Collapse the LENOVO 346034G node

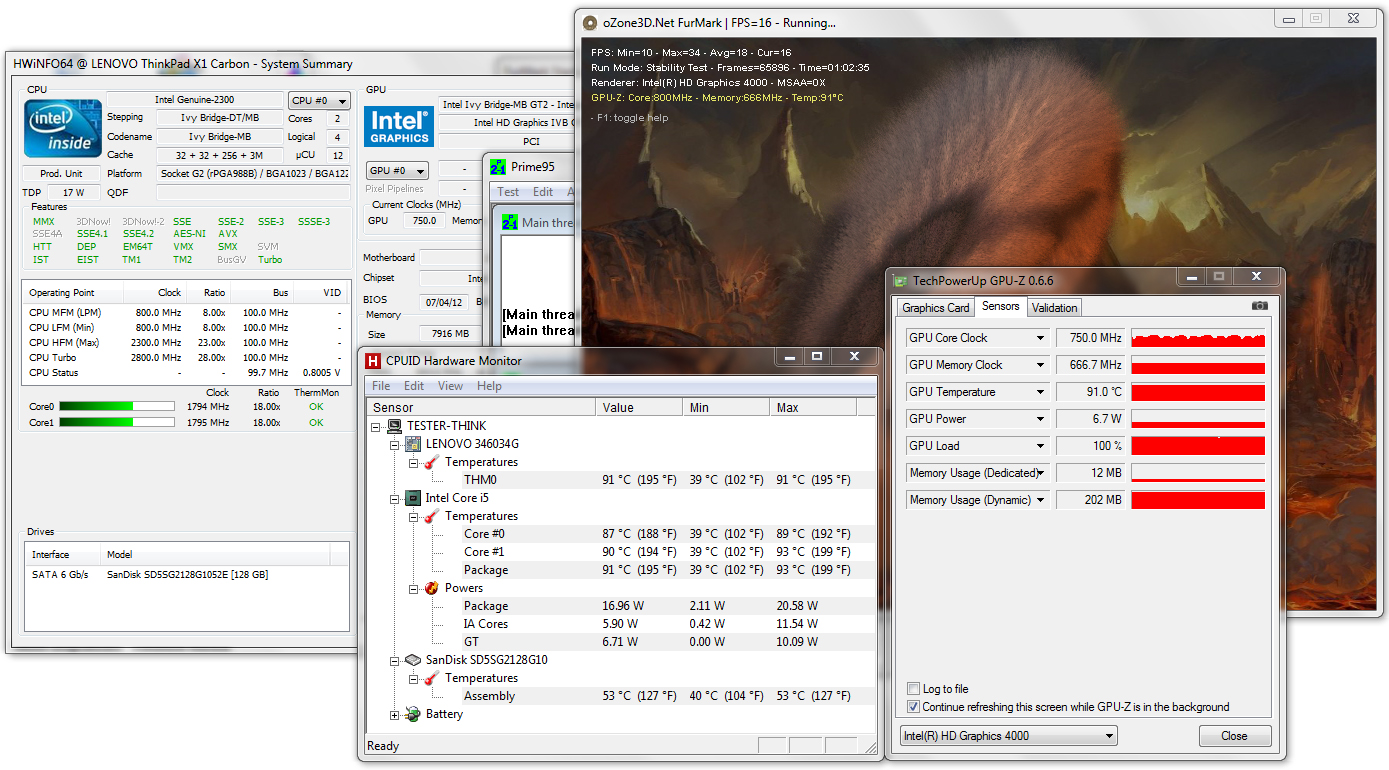395,444
